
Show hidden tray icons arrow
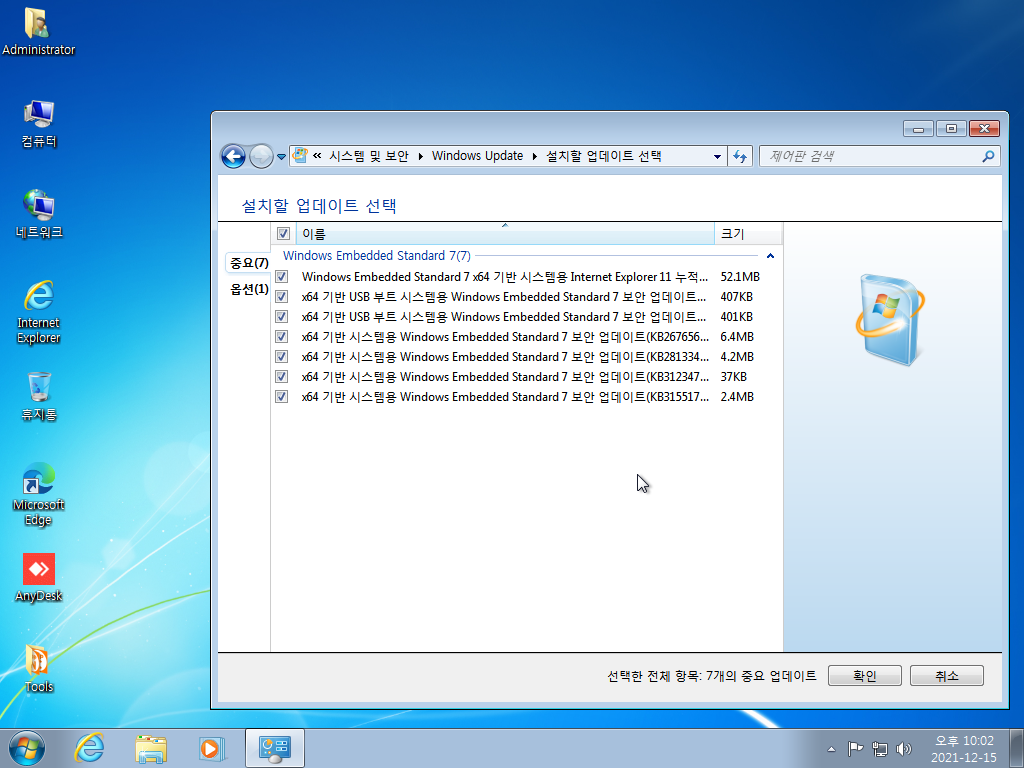tap(831, 749)
